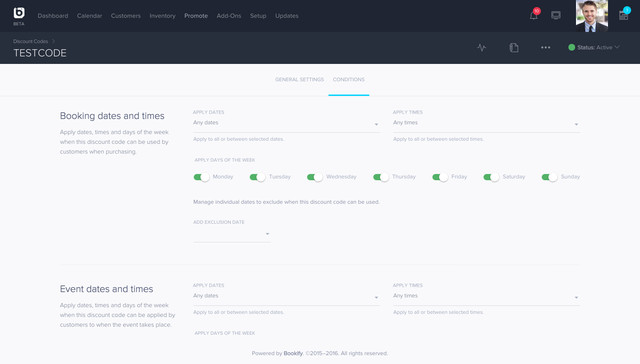
Task: Open the Add-Ons menu
Action: [229, 16]
